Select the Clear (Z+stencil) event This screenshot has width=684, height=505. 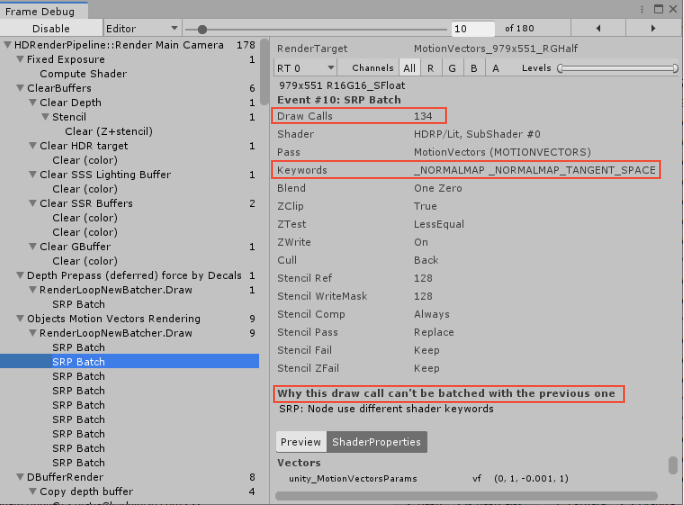pos(109,131)
